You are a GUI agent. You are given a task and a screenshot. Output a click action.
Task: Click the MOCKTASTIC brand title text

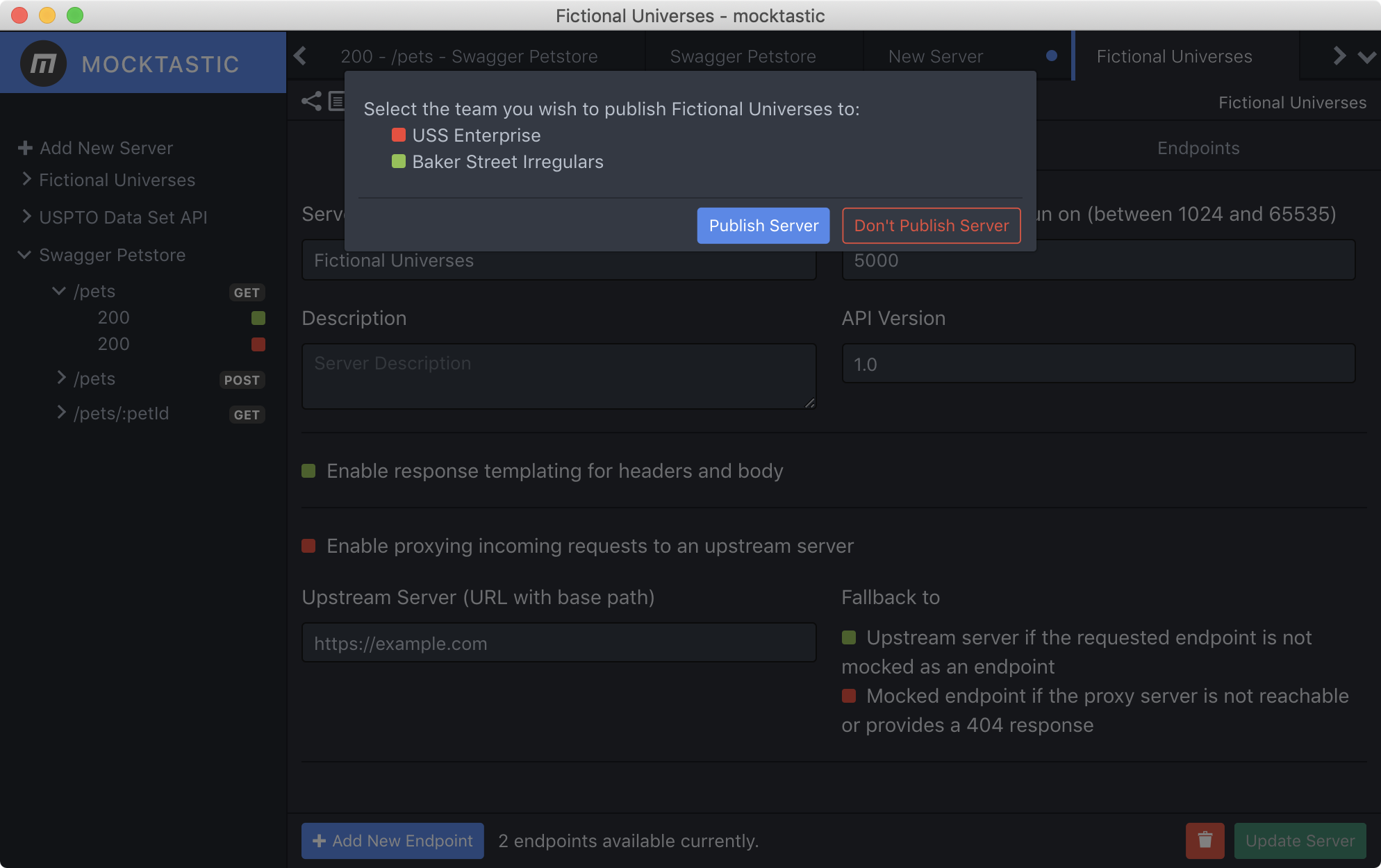click(160, 64)
